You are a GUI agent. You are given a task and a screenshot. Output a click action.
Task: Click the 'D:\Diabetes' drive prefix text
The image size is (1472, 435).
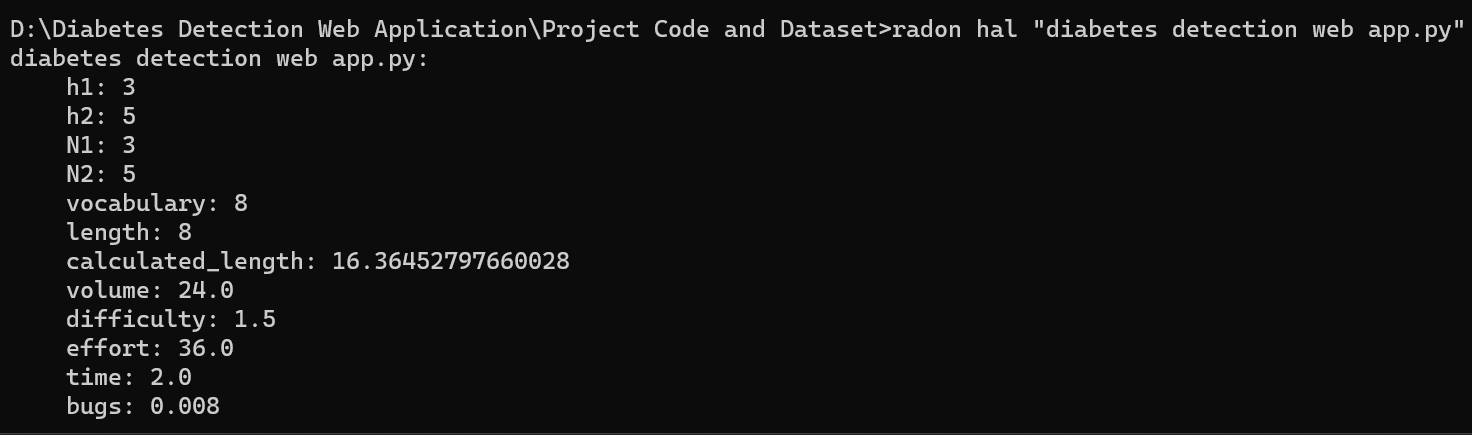point(87,29)
